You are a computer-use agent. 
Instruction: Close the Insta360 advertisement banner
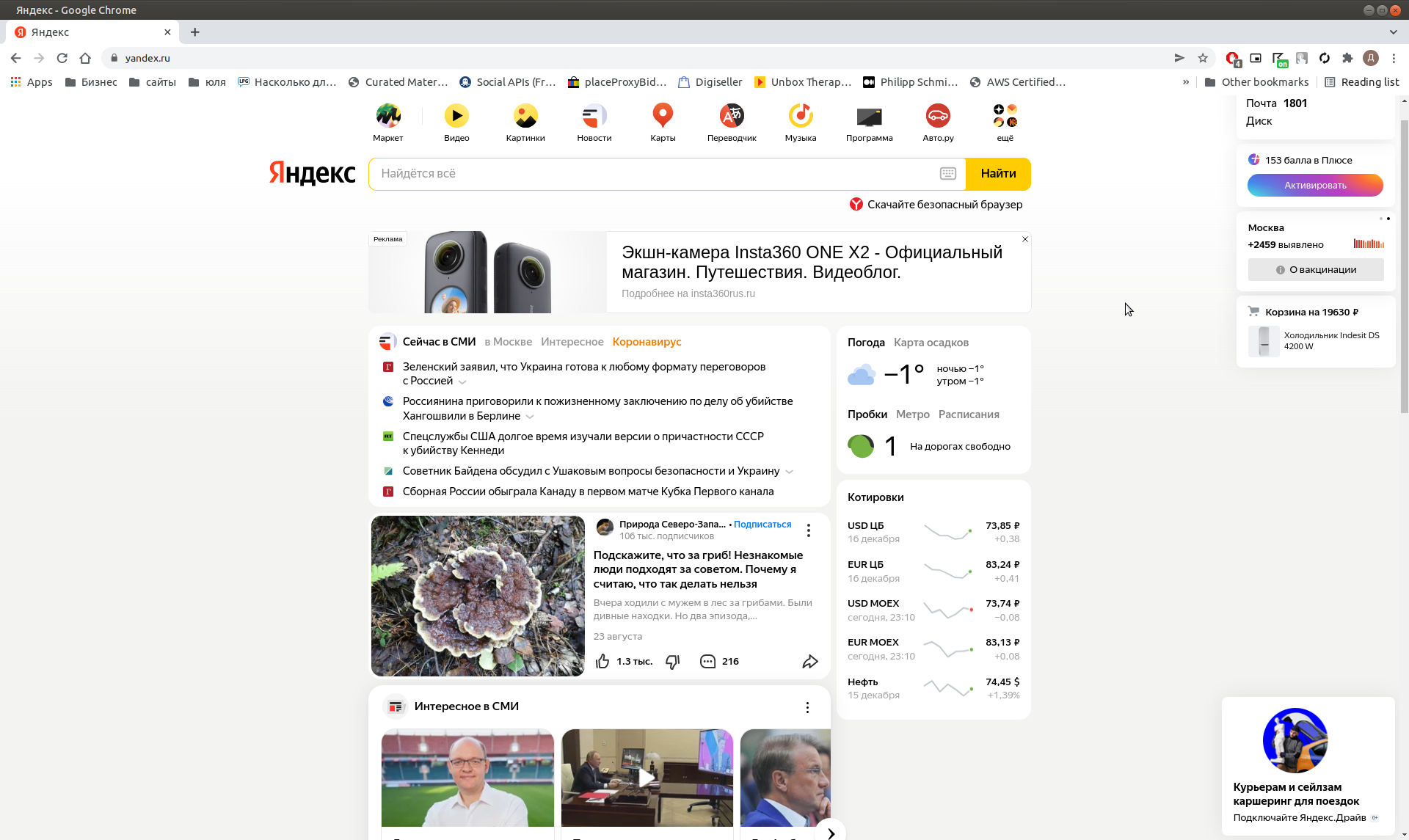point(1025,239)
